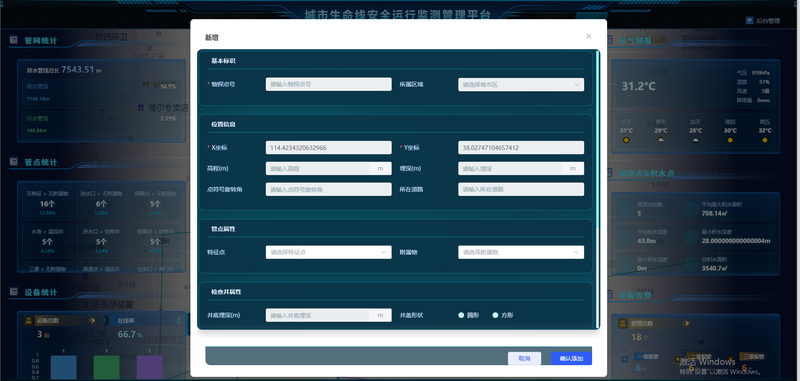This screenshot has width=800, height=381.
Task: Click the 埋深(m) input field
Action: click(521, 168)
